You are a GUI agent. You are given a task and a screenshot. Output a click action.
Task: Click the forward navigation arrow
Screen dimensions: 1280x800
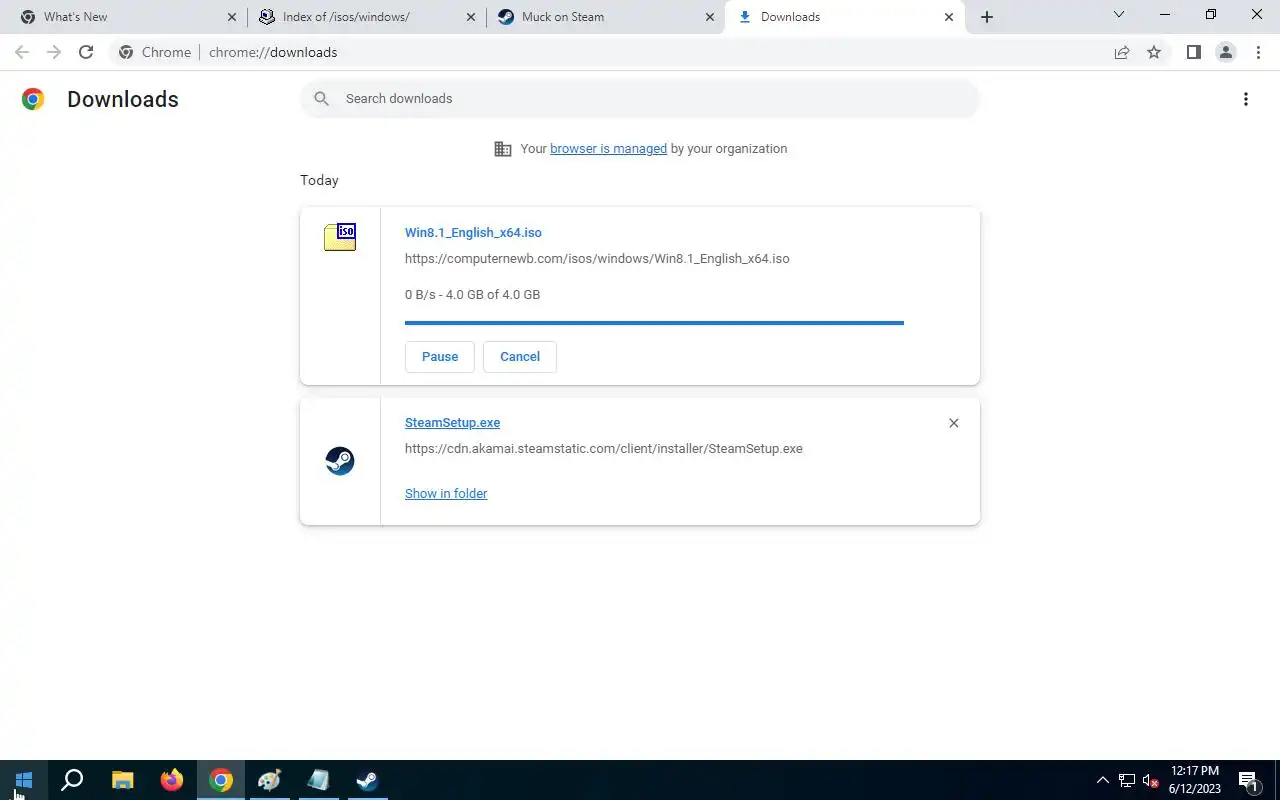[54, 52]
